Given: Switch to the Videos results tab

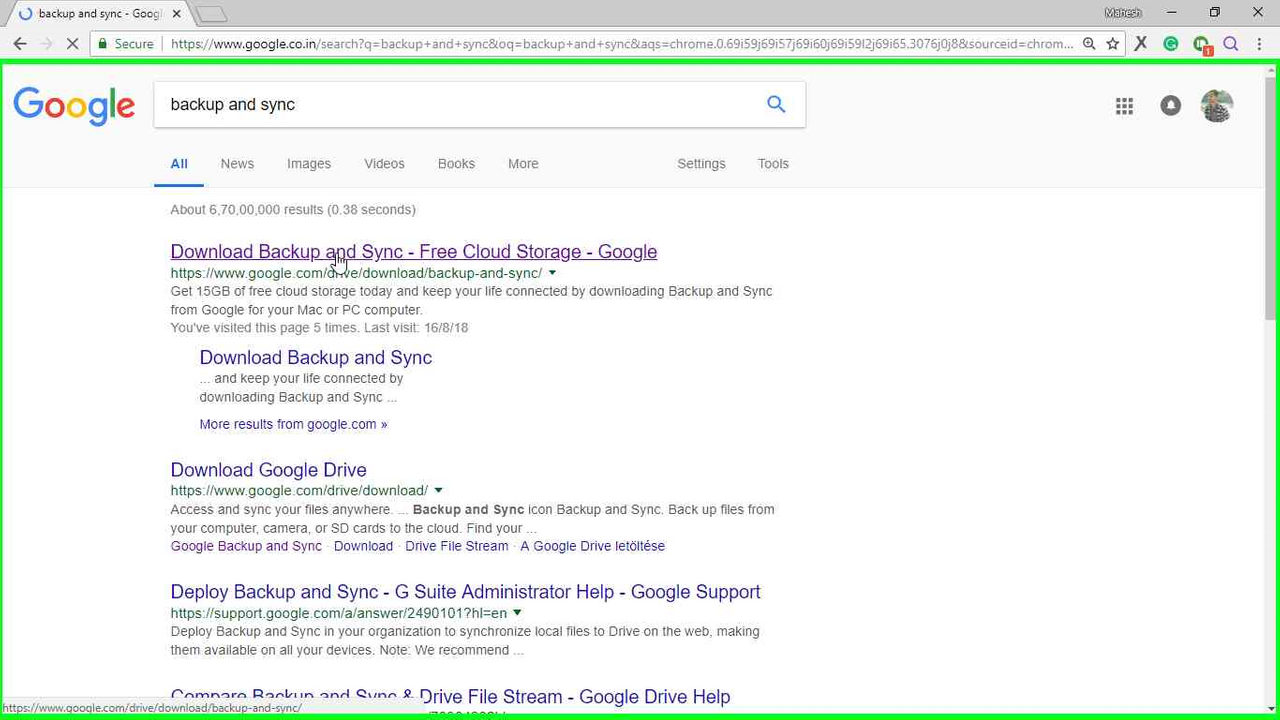Looking at the screenshot, I should pos(384,164).
